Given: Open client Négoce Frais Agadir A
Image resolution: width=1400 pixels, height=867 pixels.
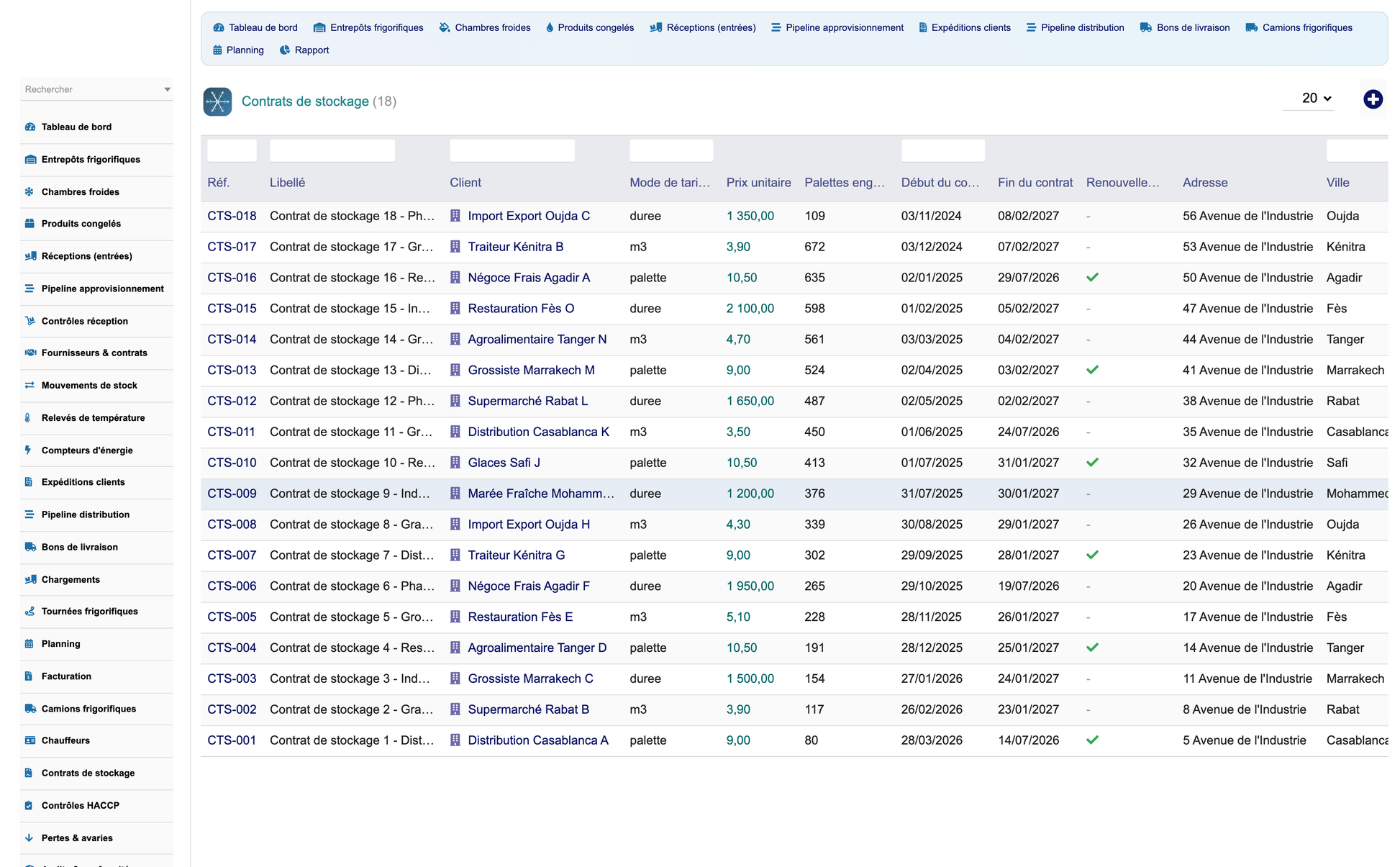Looking at the screenshot, I should [529, 278].
